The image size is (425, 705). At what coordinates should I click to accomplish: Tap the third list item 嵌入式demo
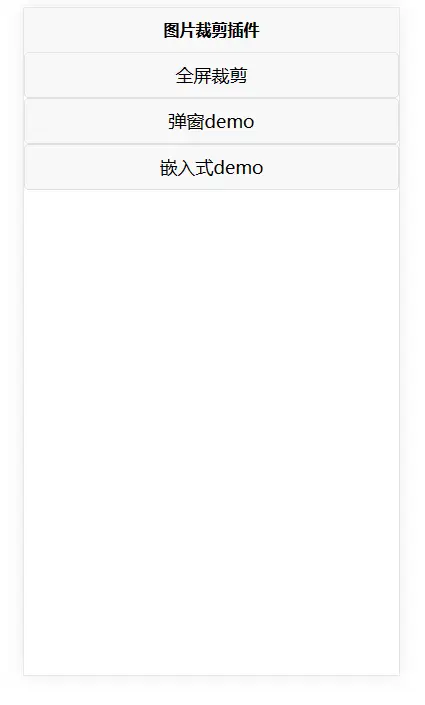pyautogui.click(x=211, y=167)
